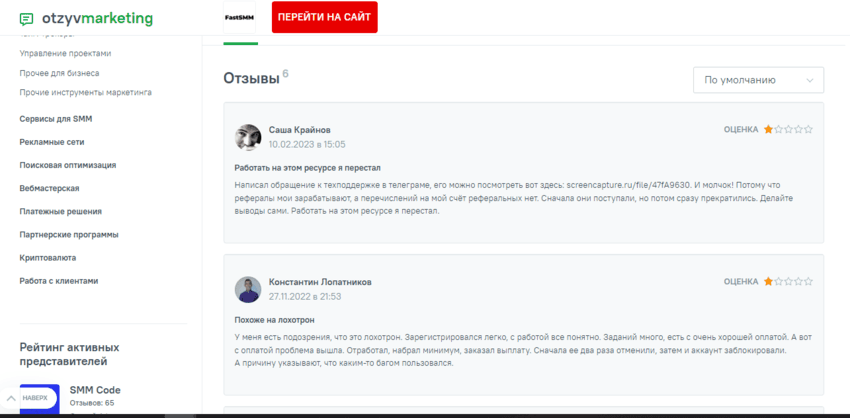Screen dimensions: 850x418
Task: Select Сервисы для SMM in sidebar
Action: tap(56, 119)
